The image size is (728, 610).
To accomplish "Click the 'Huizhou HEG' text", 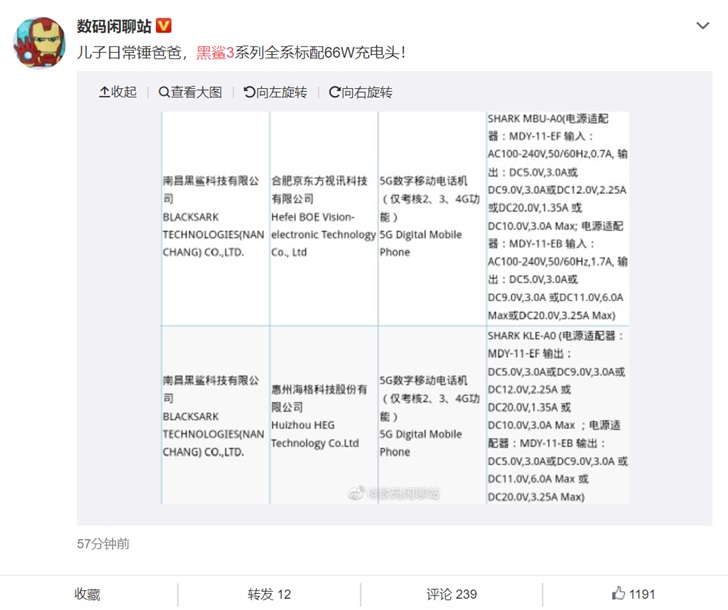I will point(303,425).
